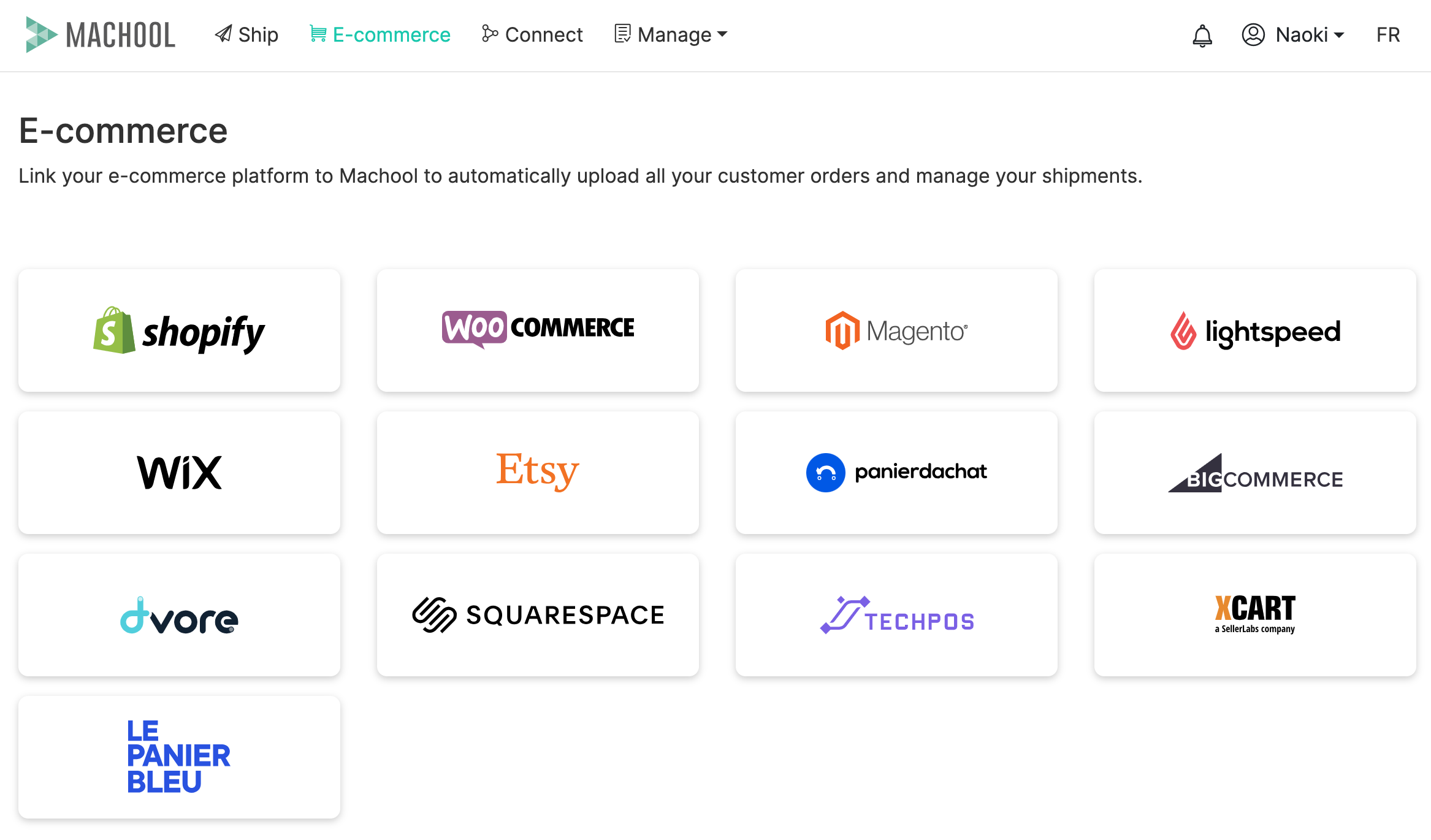Pick the Wix integration card
The width and height of the screenshot is (1431, 840).
[179, 473]
